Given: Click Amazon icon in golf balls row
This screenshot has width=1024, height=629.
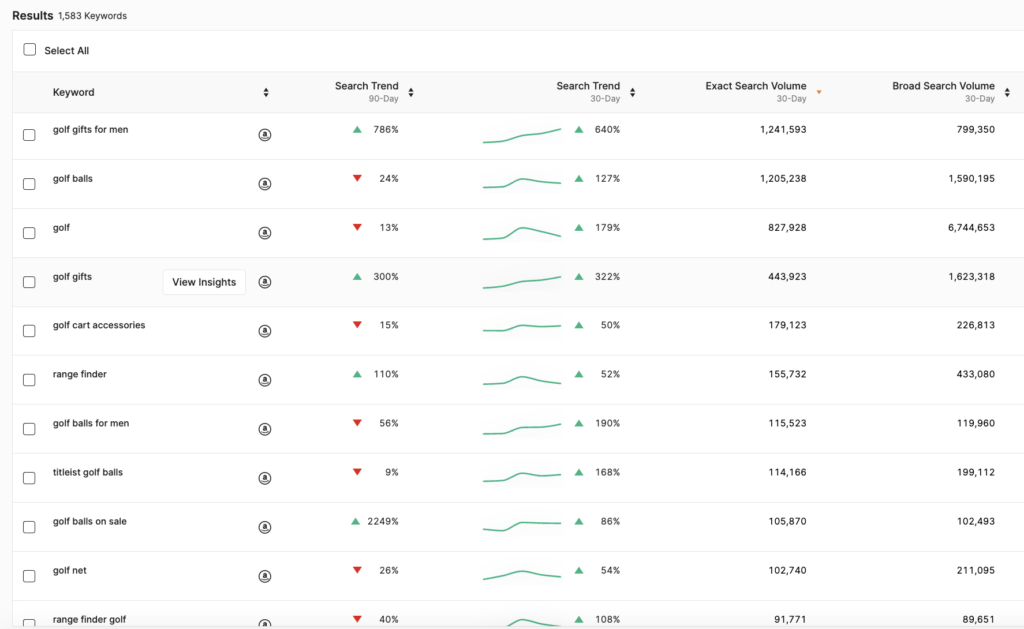Looking at the screenshot, I should point(265,184).
